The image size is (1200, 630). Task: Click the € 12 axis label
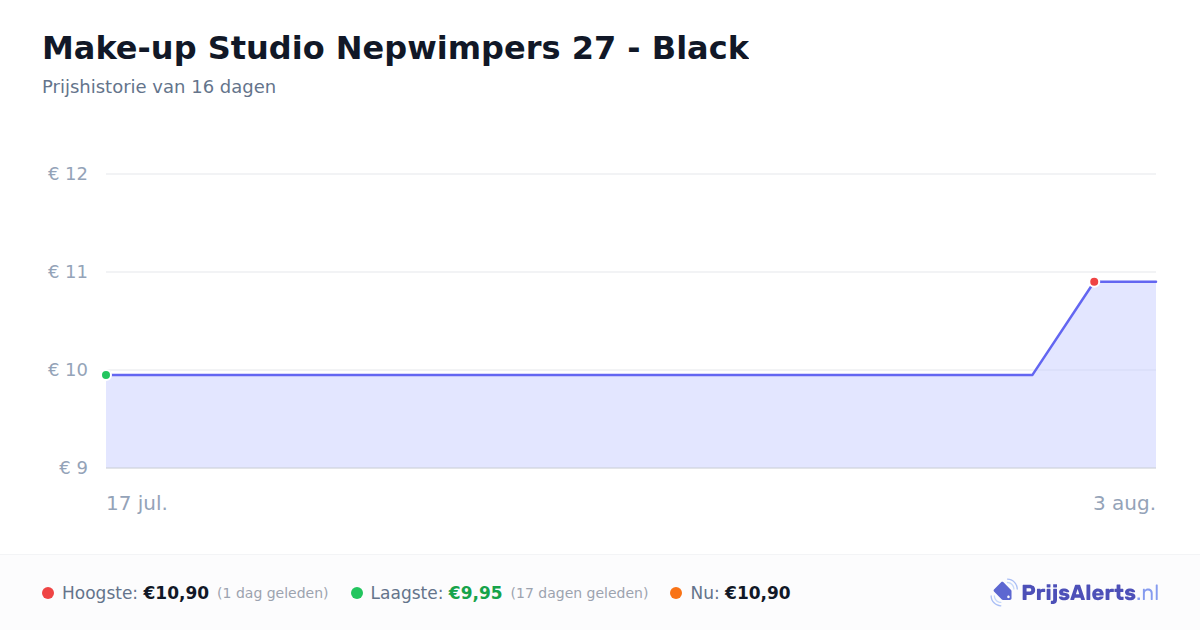point(68,174)
